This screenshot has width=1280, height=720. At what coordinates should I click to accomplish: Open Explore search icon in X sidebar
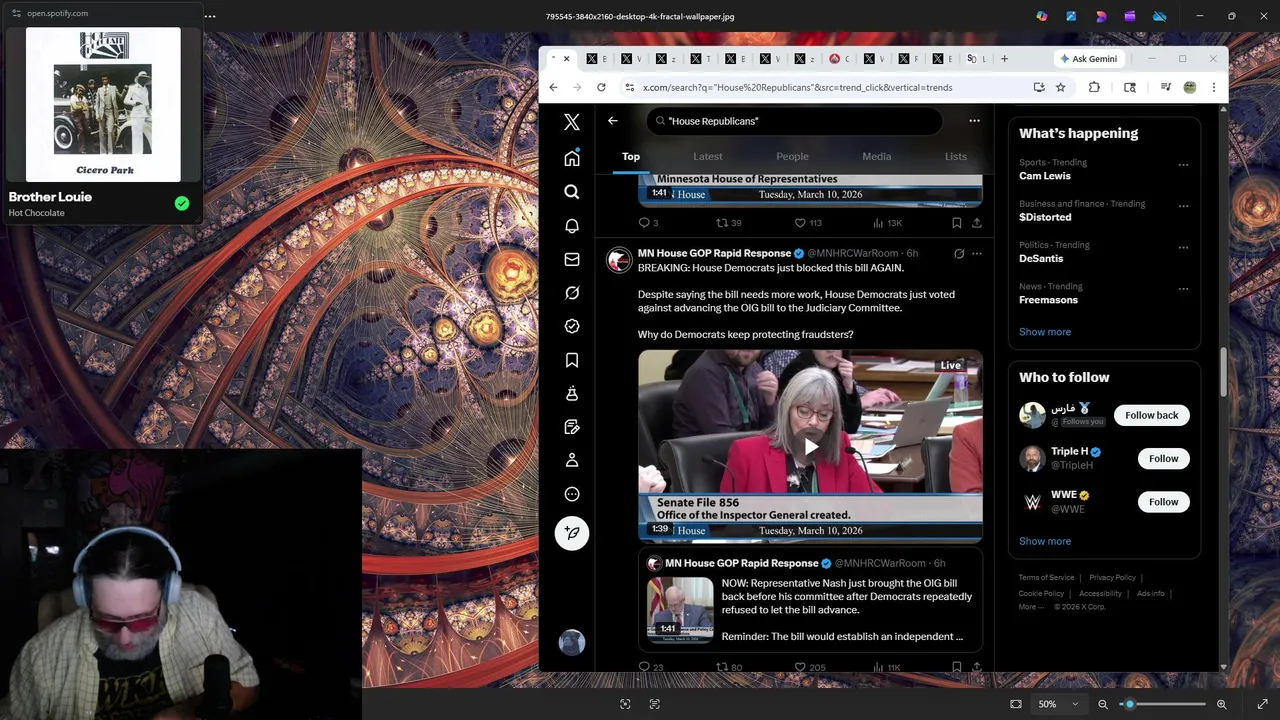pyautogui.click(x=572, y=192)
